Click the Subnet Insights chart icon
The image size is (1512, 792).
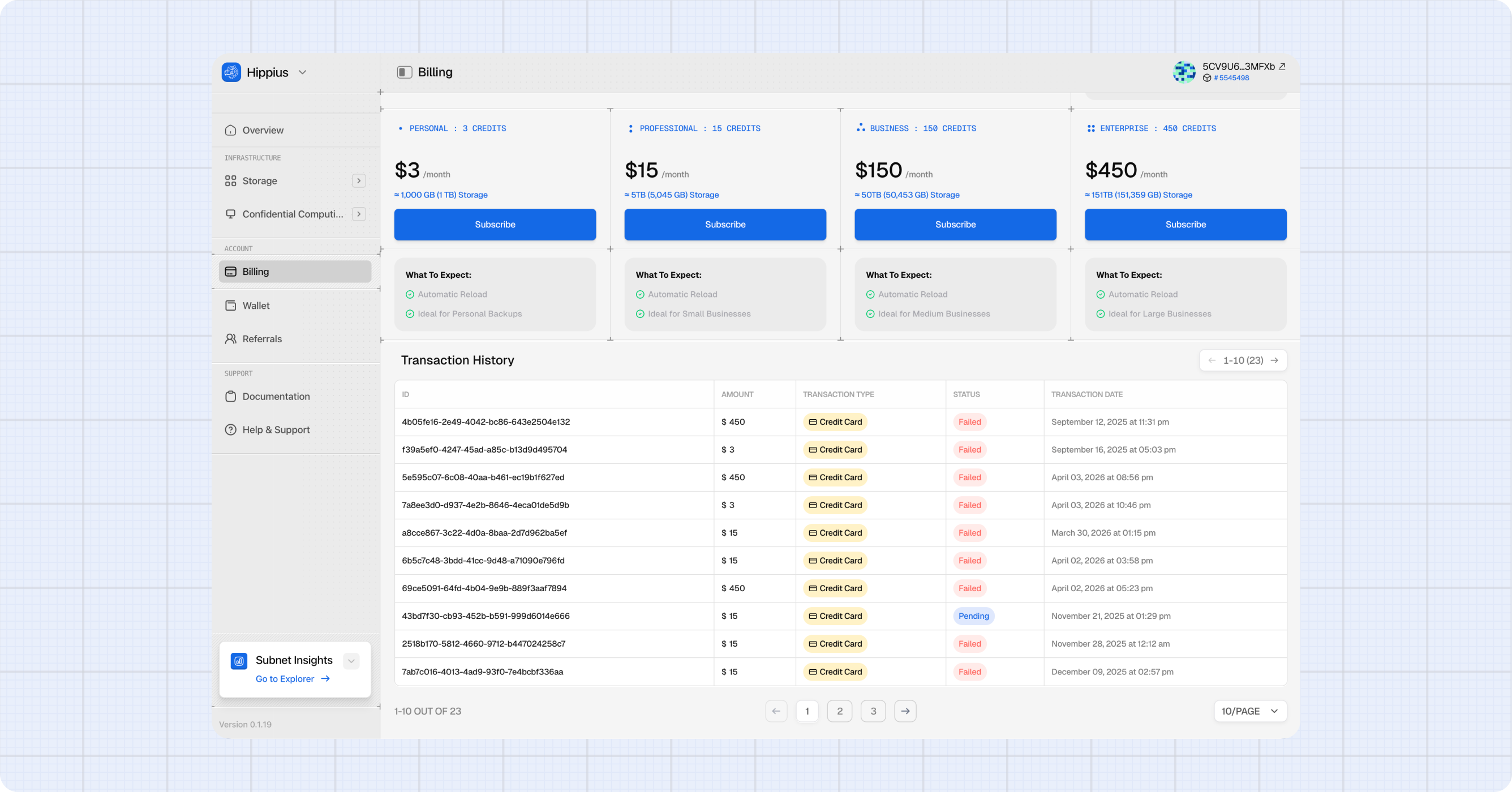239,661
